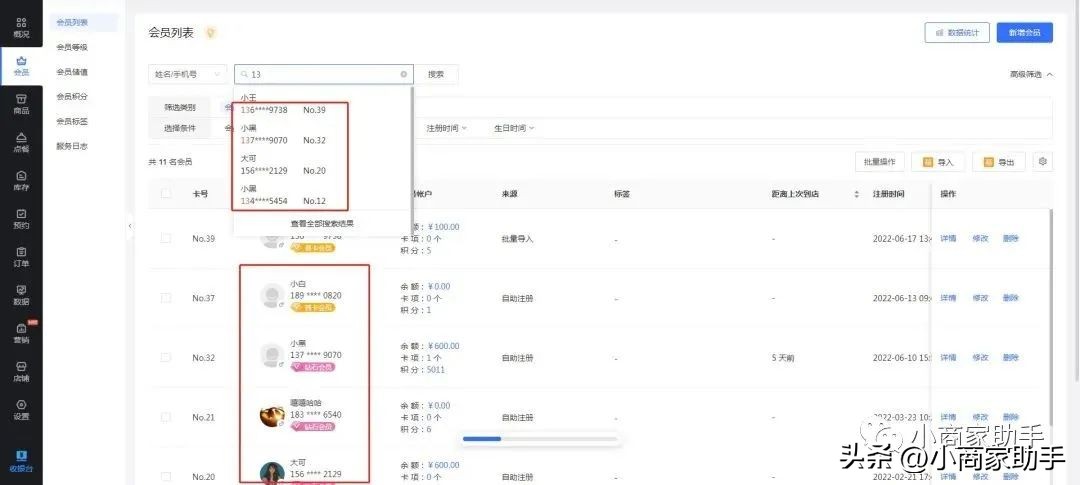
Task: Click the 5011 points value in No.32 row
Action: [x=436, y=370]
